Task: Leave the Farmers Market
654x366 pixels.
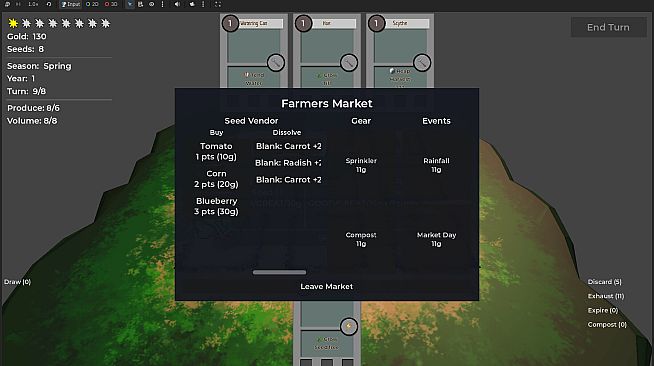Action: 327,286
